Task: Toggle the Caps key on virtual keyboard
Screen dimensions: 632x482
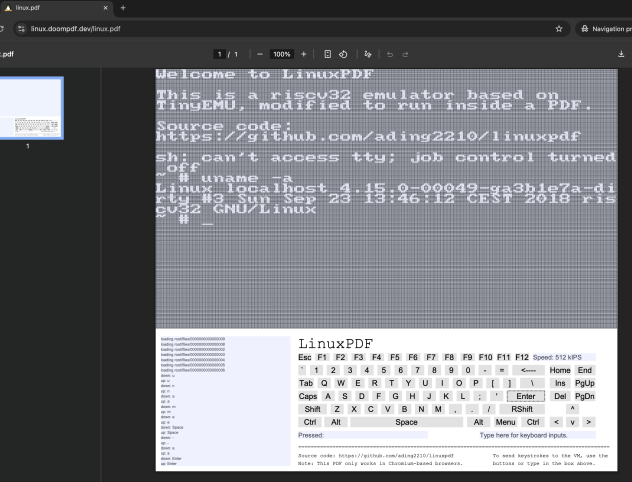Action: (x=308, y=396)
